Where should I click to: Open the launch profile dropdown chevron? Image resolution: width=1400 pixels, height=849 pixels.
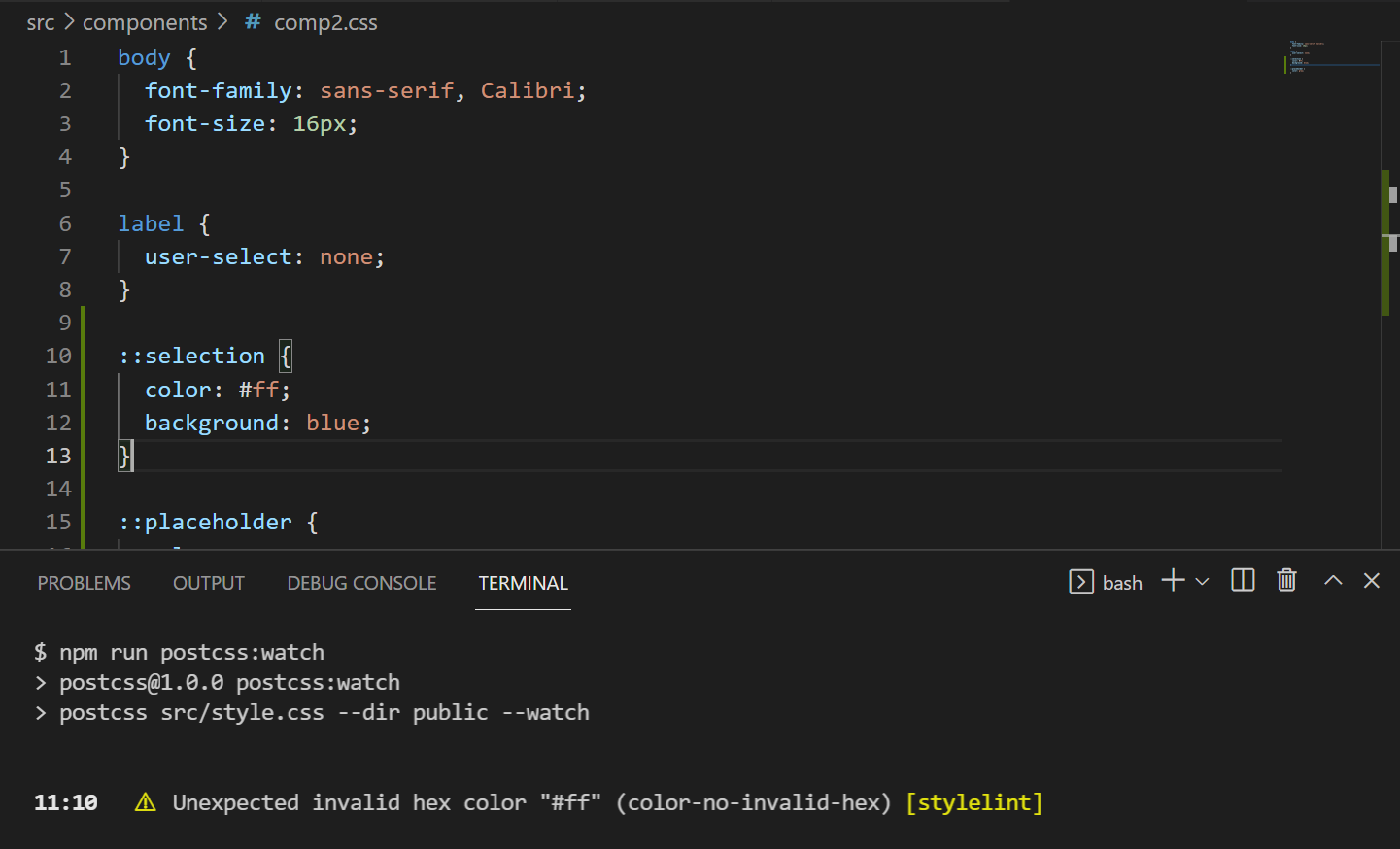tap(1202, 582)
